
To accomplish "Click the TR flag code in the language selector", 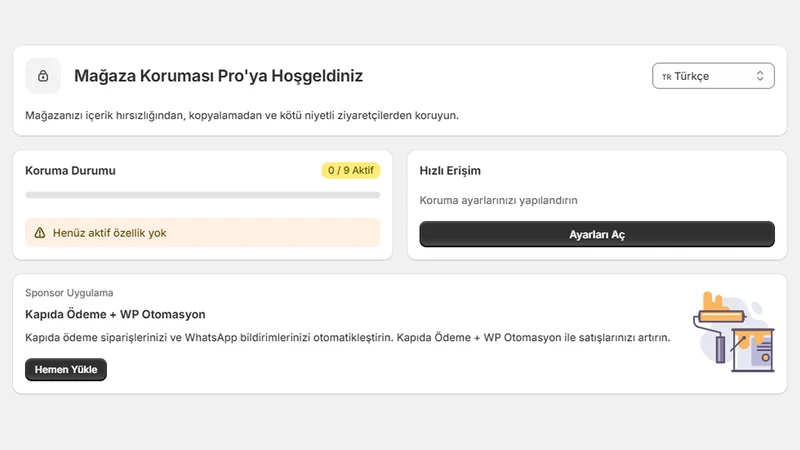I will (666, 77).
